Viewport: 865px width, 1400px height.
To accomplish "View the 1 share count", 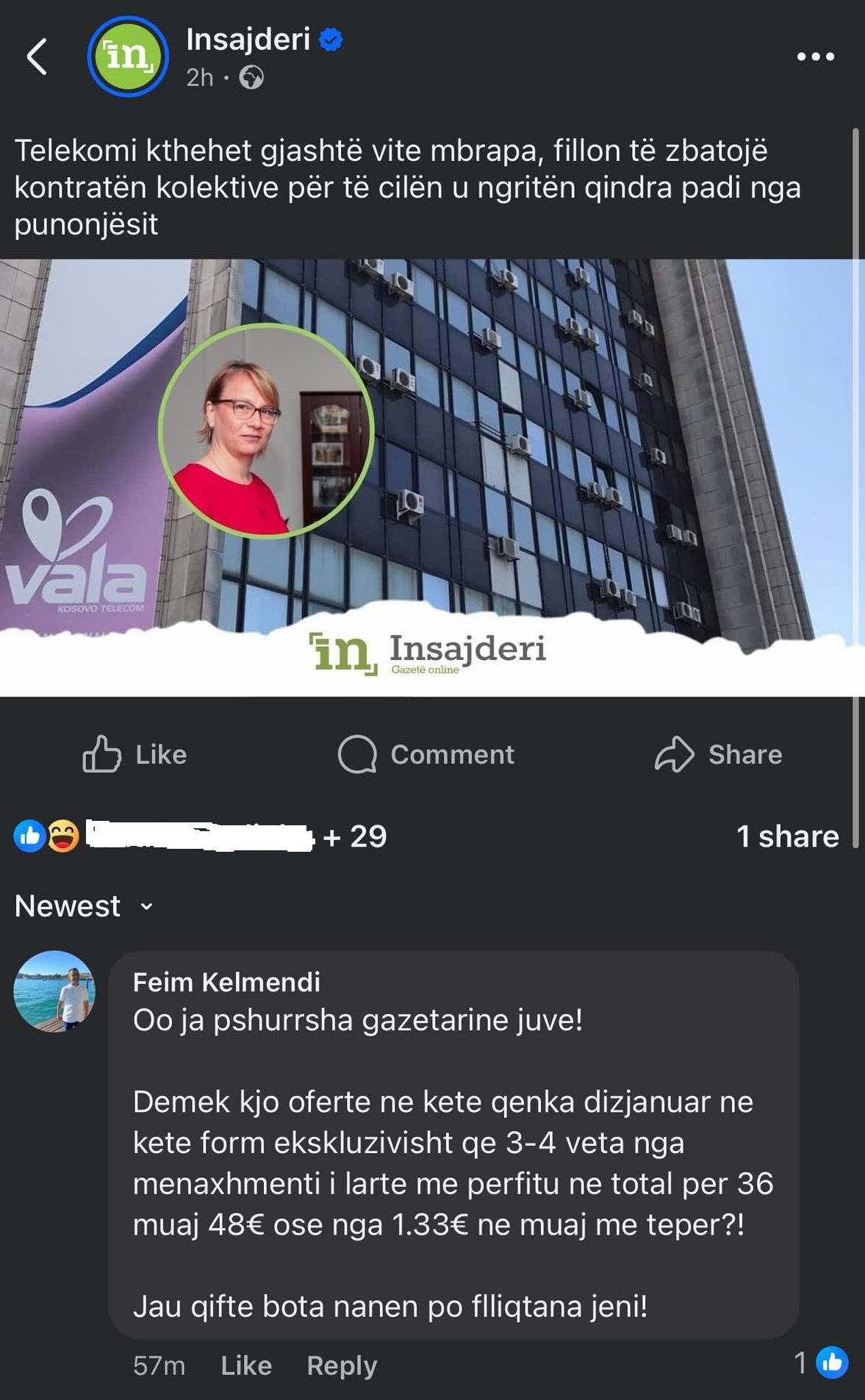I will 787,836.
